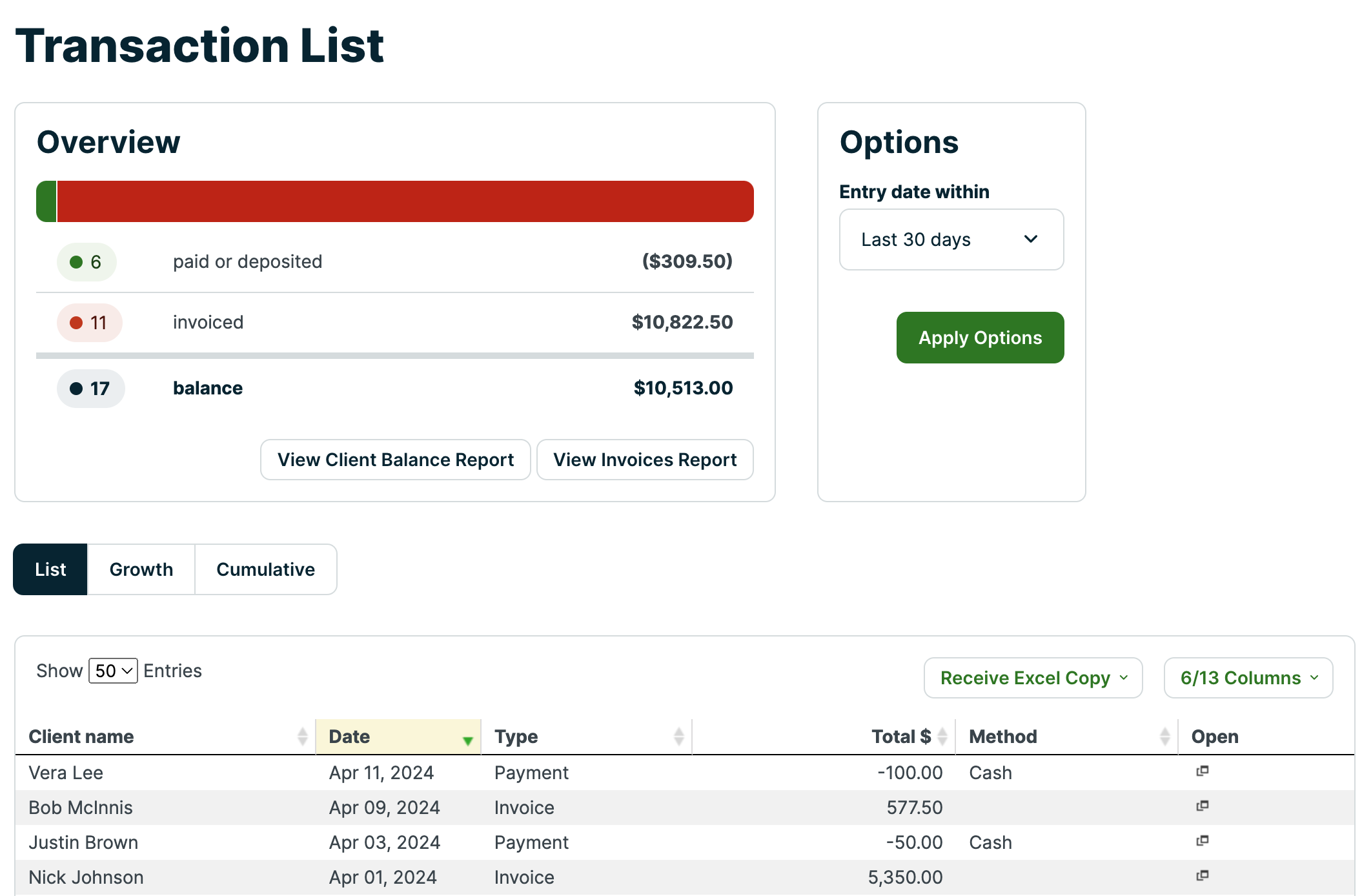This screenshot has height=896, width=1362.
Task: Open Vera Lee's payment entry icon
Action: pyautogui.click(x=1202, y=771)
